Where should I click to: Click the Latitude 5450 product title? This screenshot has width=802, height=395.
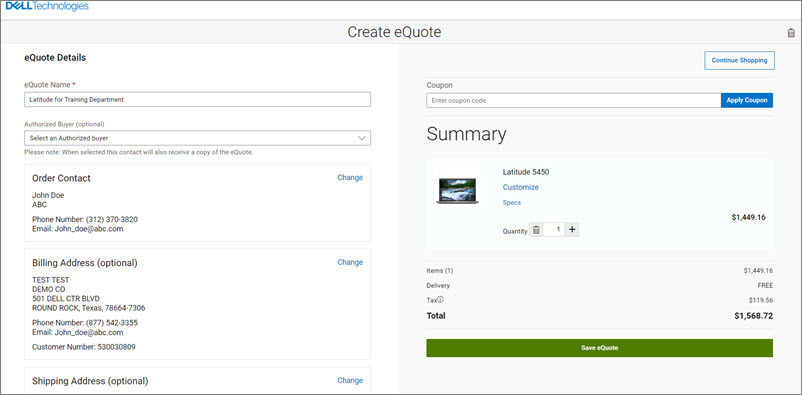pos(526,172)
